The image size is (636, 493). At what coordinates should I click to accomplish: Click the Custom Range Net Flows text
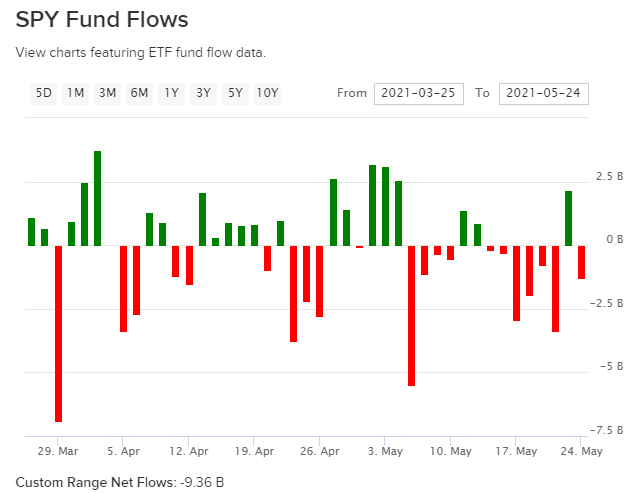click(x=120, y=481)
